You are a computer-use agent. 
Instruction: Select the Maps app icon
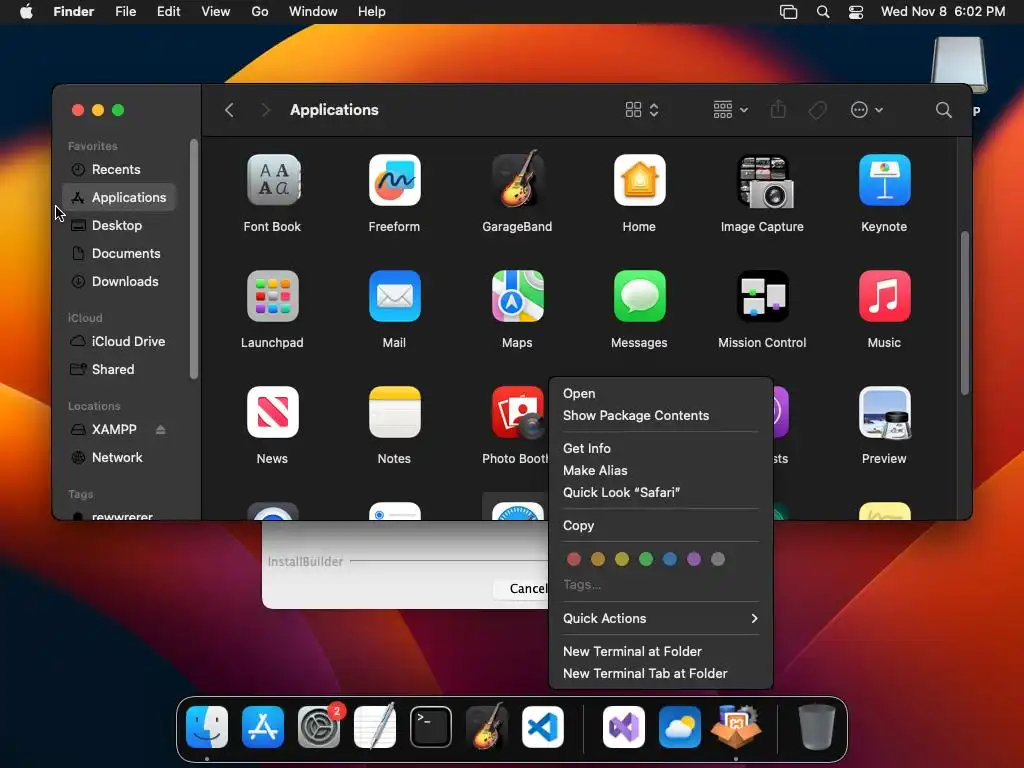coord(517,296)
